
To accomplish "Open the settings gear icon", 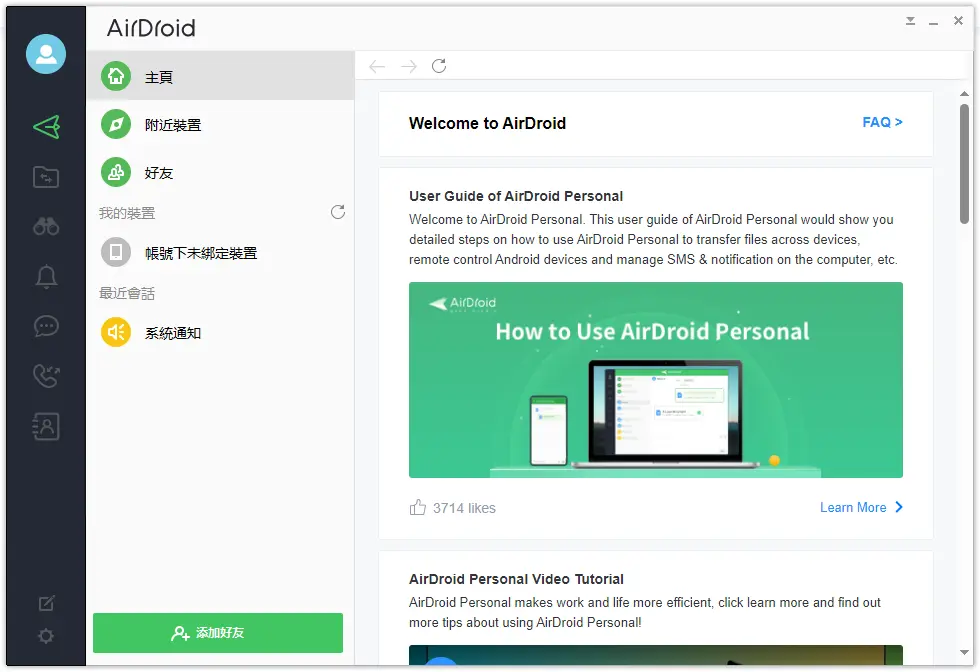I will pyautogui.click(x=46, y=636).
